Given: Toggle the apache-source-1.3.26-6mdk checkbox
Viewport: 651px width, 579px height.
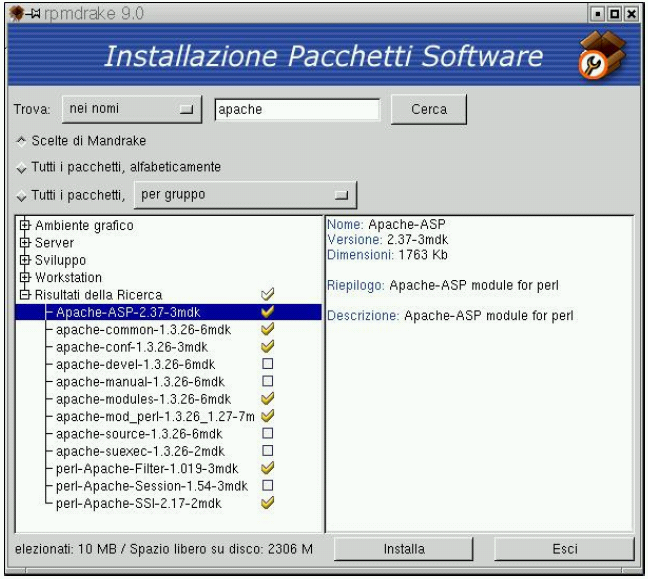Looking at the screenshot, I should 267,433.
